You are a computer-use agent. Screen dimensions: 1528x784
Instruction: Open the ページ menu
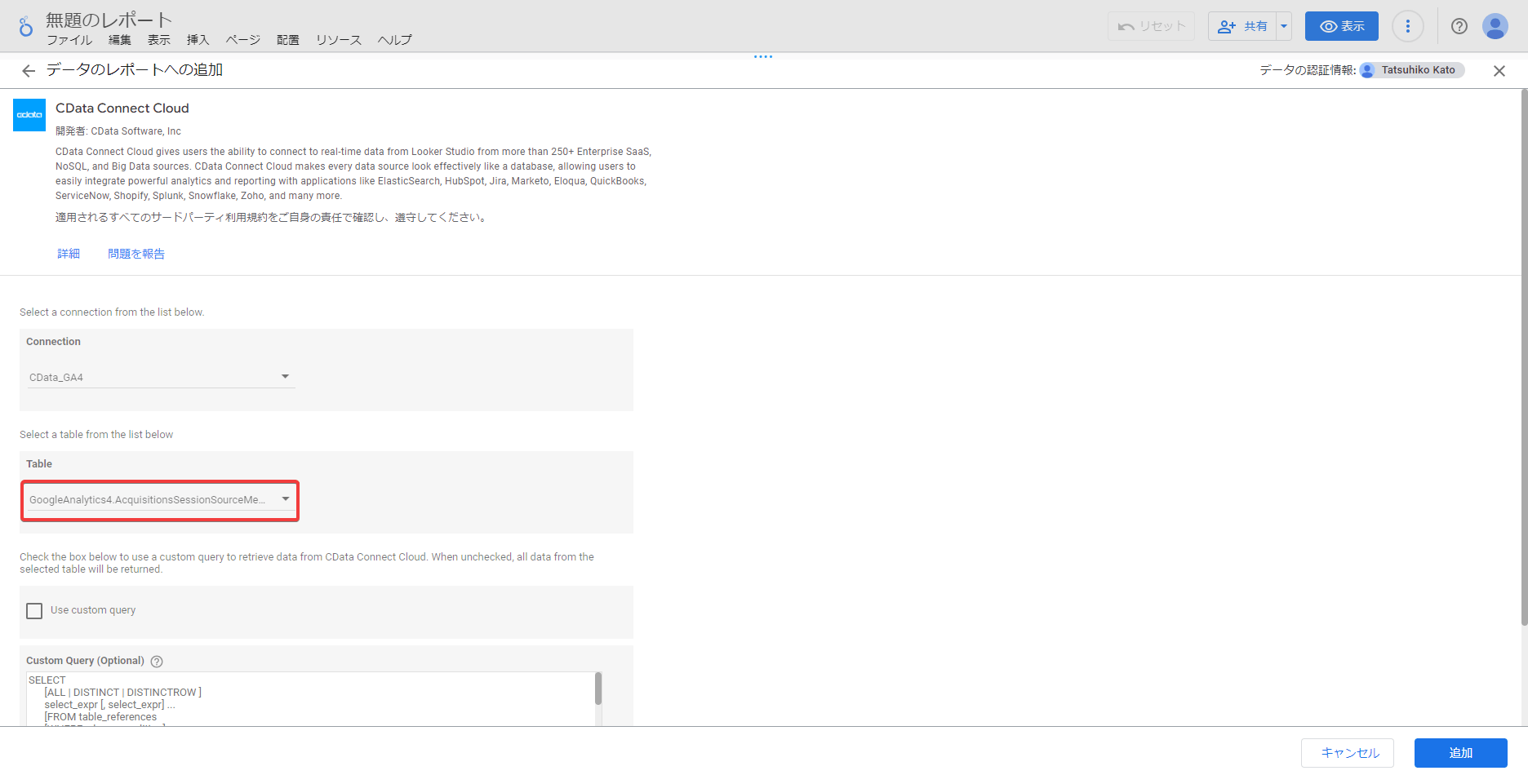(243, 40)
